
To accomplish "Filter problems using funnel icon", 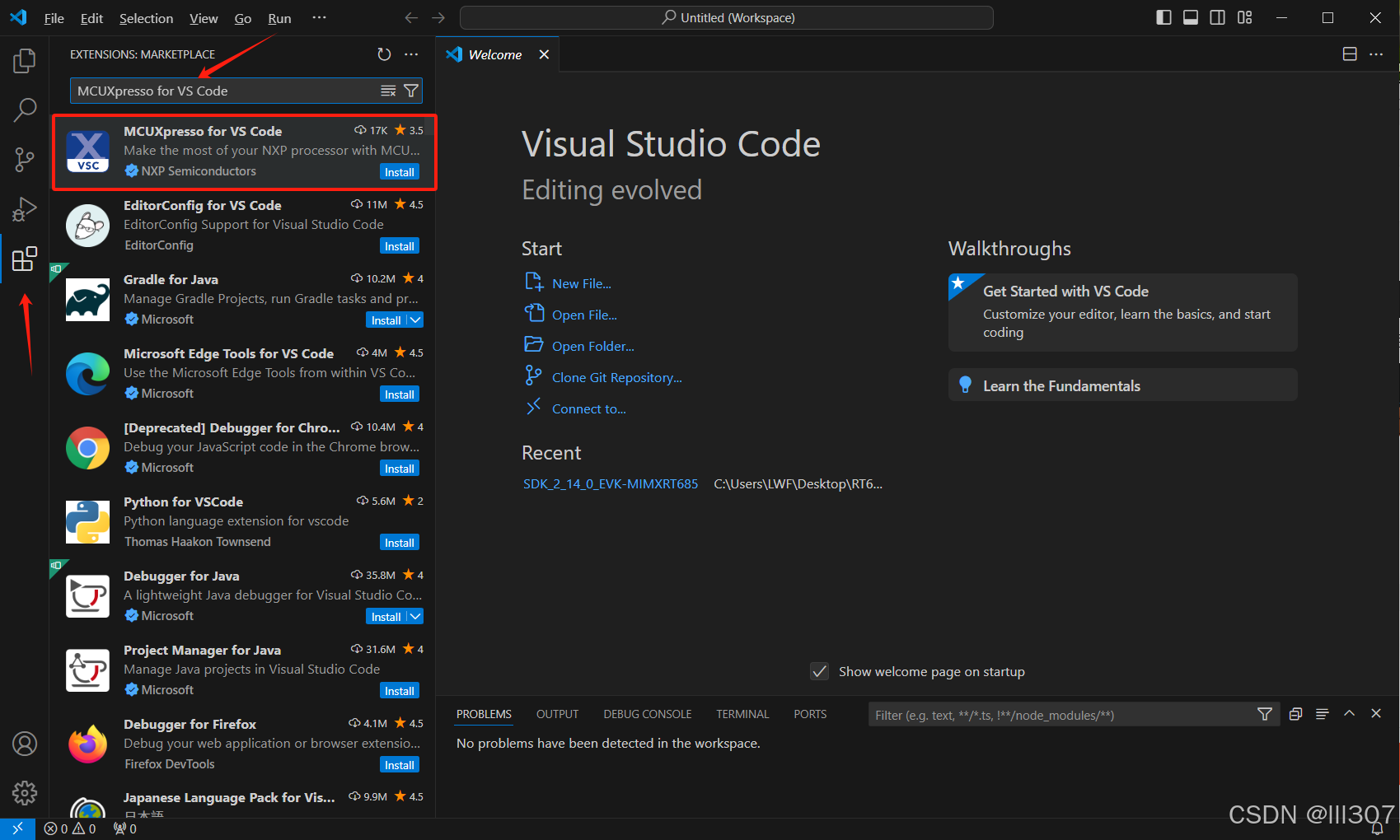I will 1265,715.
